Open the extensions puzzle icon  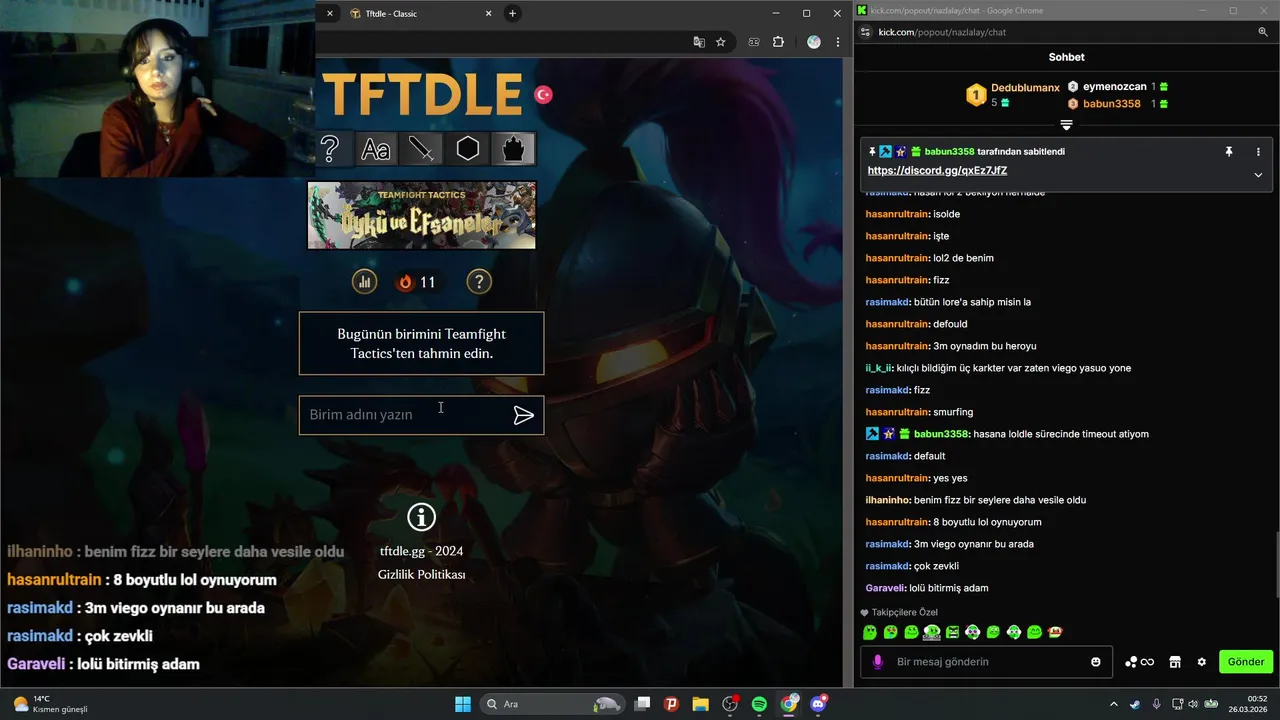[779, 42]
